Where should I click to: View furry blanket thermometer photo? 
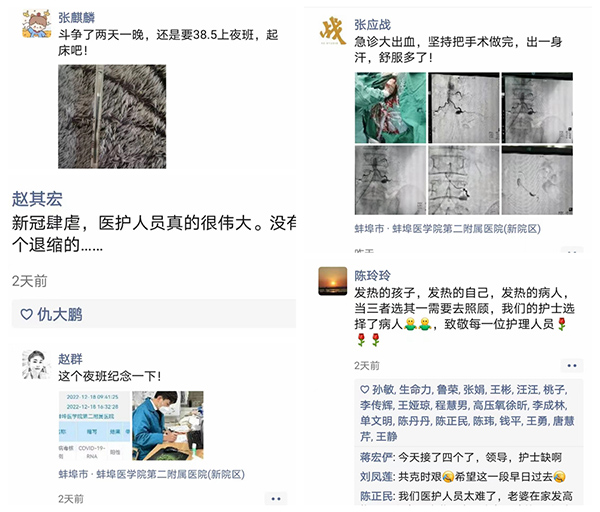coord(112,116)
